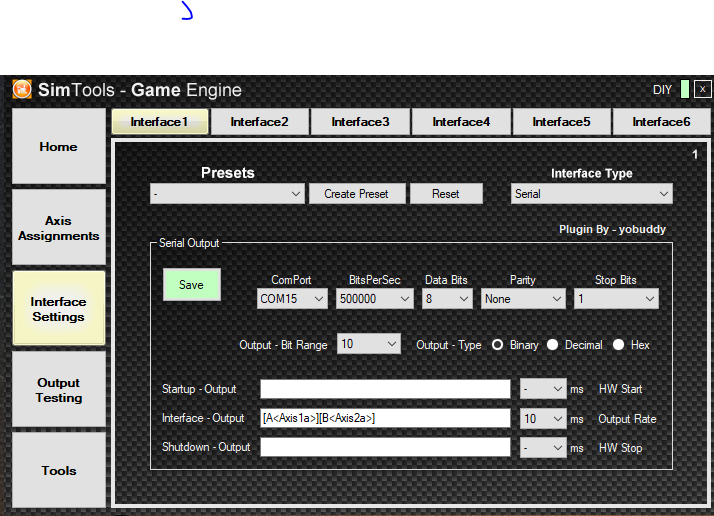Image resolution: width=714 pixels, height=516 pixels.
Task: Open the Data Bits dropdown
Action: (x=447, y=299)
